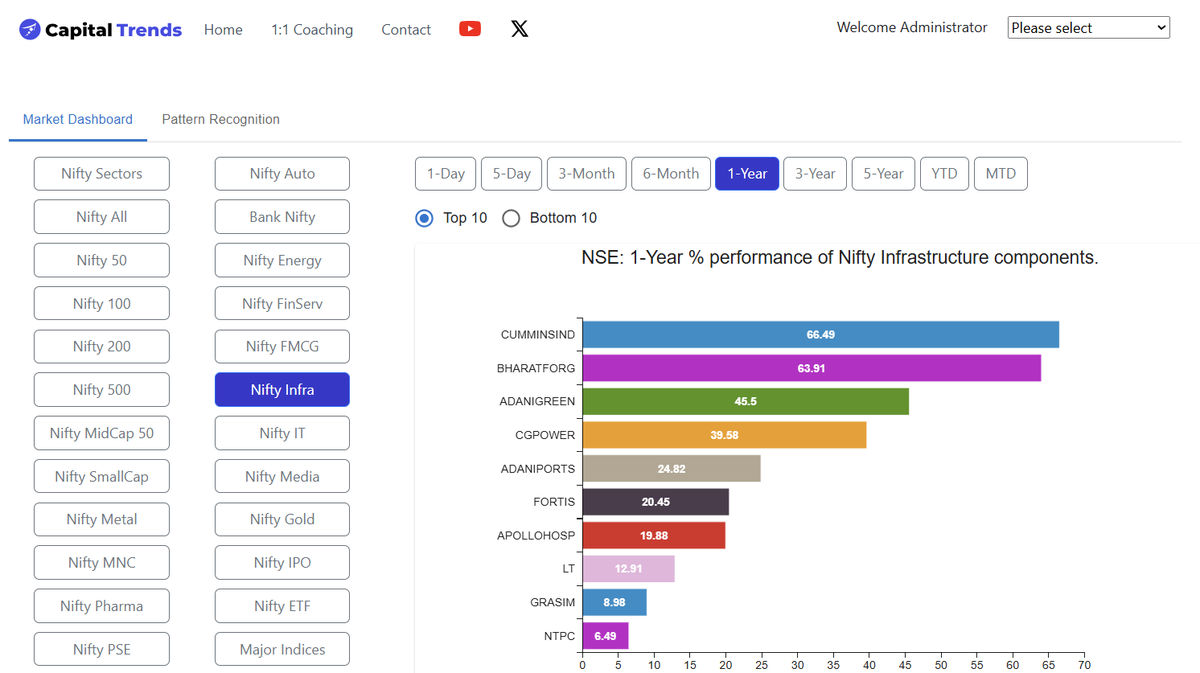Select the Nifty MNC button
This screenshot has height=673, width=1200.
click(102, 563)
